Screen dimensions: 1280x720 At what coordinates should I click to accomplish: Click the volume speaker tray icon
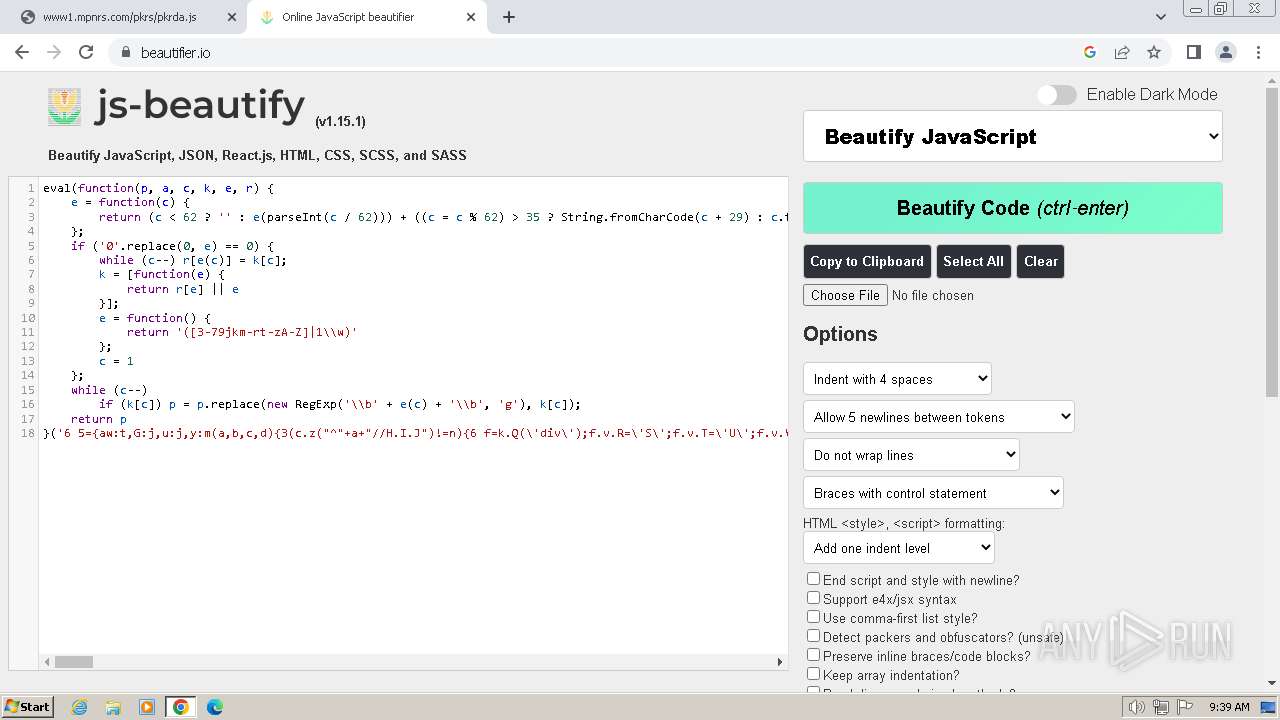coord(1136,707)
